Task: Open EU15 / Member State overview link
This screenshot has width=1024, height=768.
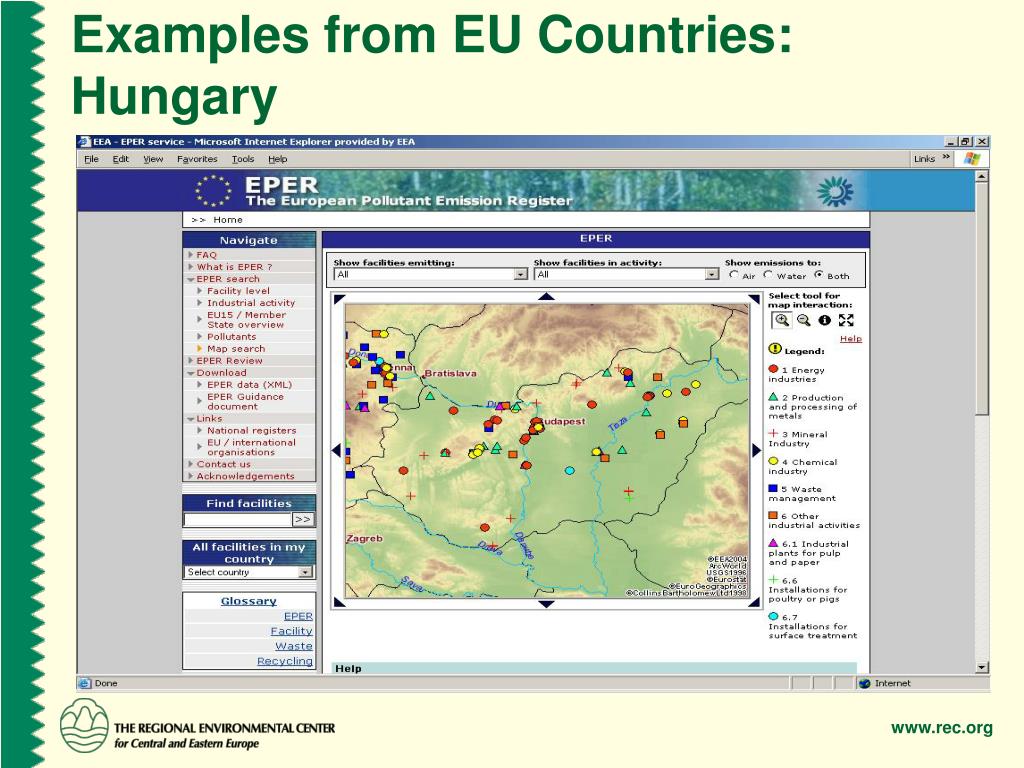Action: click(246, 319)
